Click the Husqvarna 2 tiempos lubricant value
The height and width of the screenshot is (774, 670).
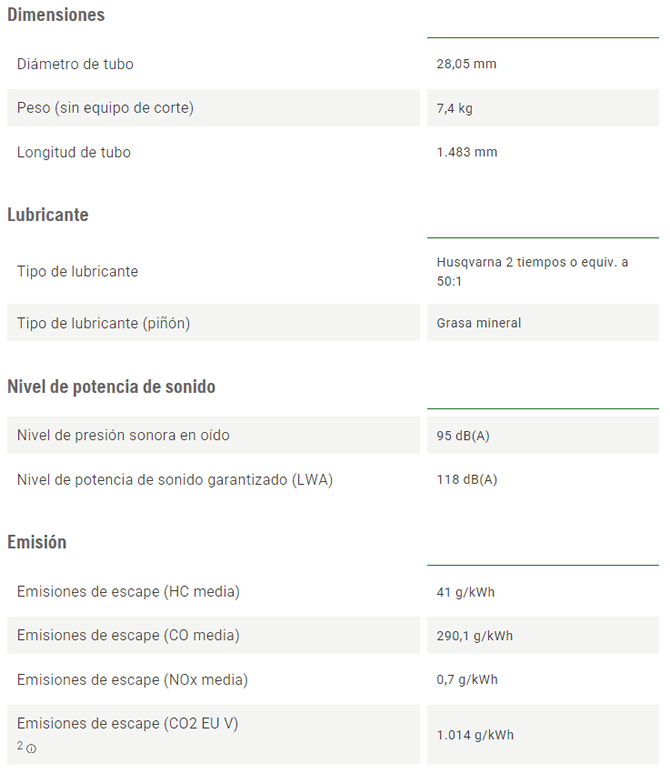pyautogui.click(x=532, y=271)
